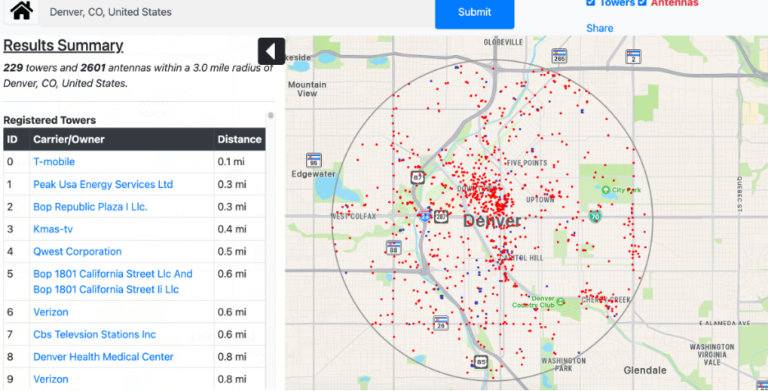Open Bop Republic Plaza I Llc. tower
768x391 pixels.
90,207
